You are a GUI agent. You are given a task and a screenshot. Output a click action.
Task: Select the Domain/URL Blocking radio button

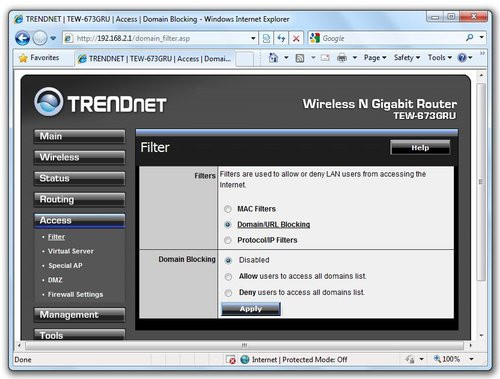pos(228,225)
